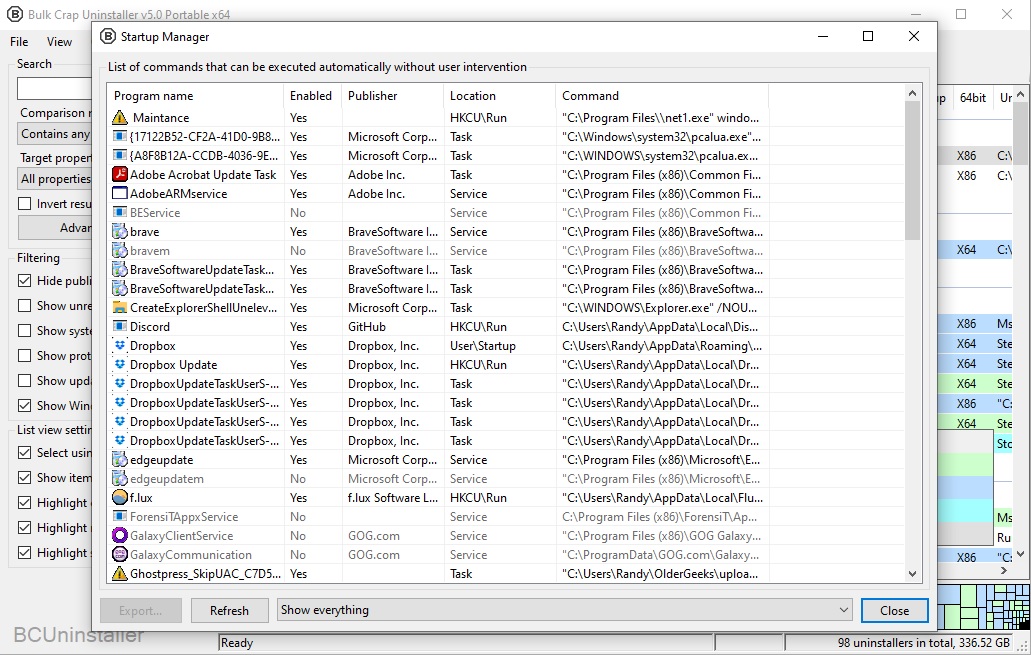Viewport: 1031px width, 655px height.
Task: Click the Refresh button
Action: click(x=229, y=610)
